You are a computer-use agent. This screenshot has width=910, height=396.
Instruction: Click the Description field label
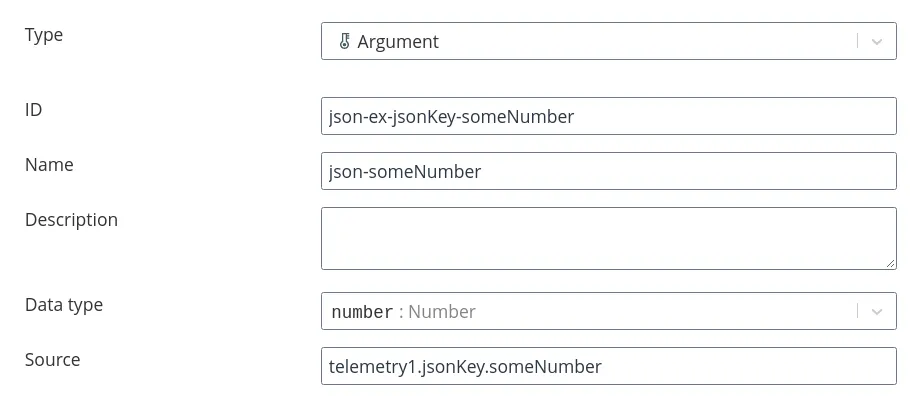point(71,220)
